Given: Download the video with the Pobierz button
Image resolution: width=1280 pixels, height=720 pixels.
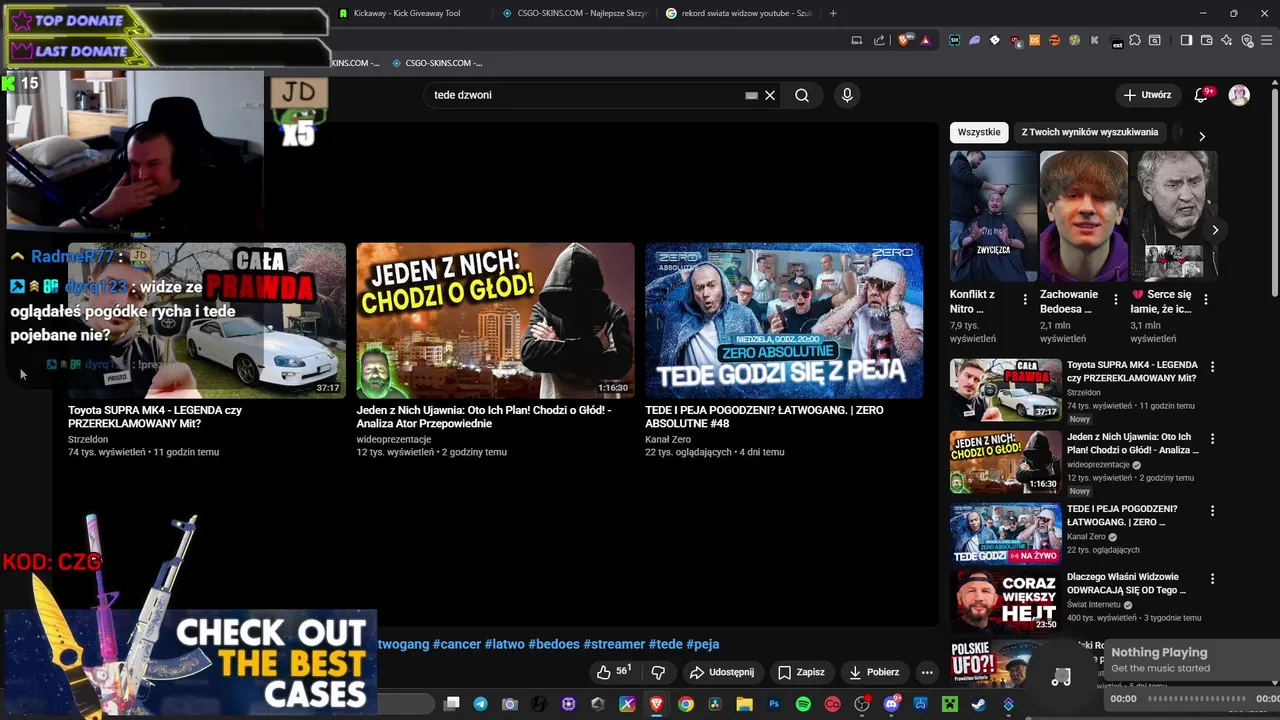Looking at the screenshot, I should pyautogui.click(x=874, y=672).
